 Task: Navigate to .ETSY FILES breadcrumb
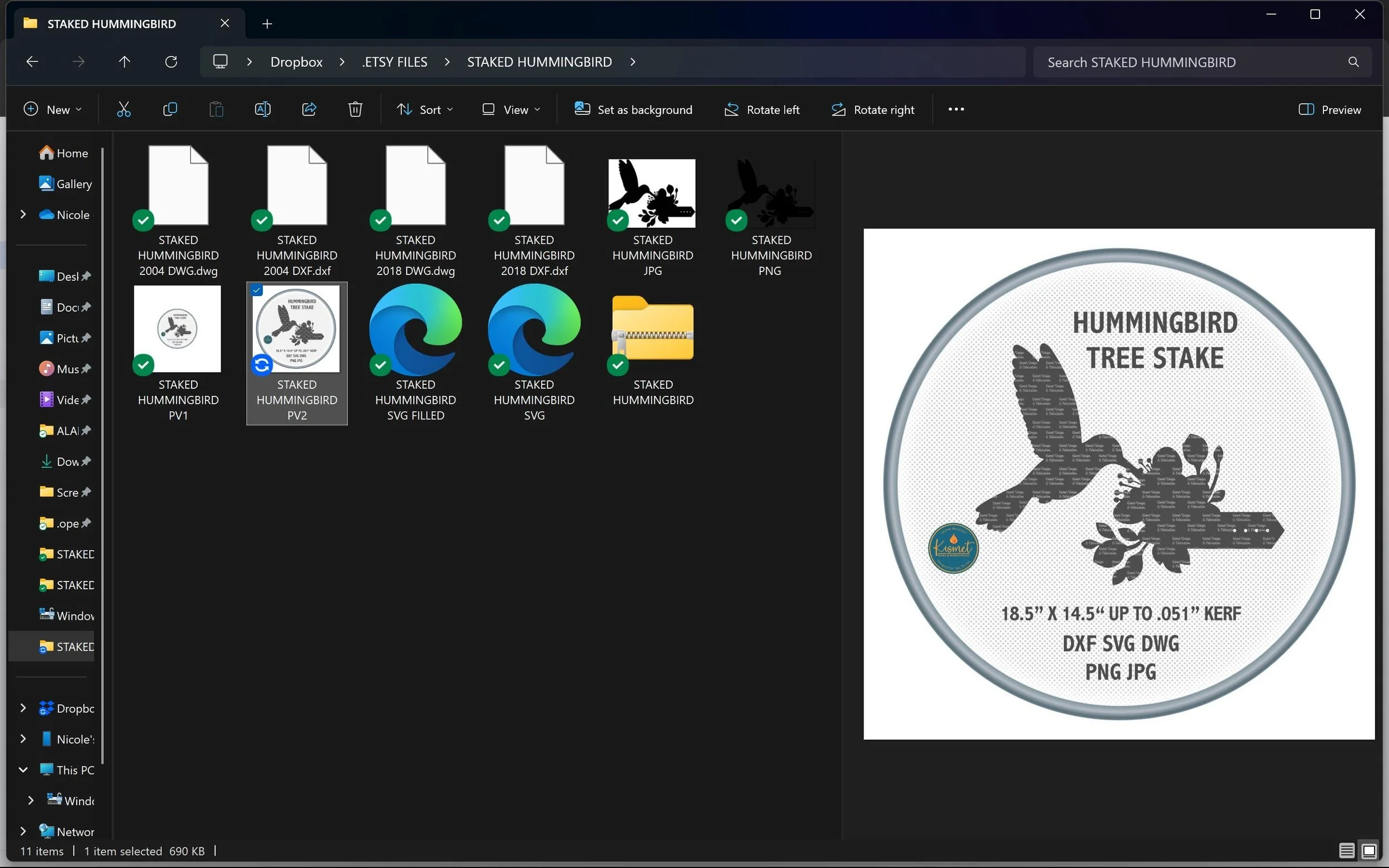coord(395,62)
